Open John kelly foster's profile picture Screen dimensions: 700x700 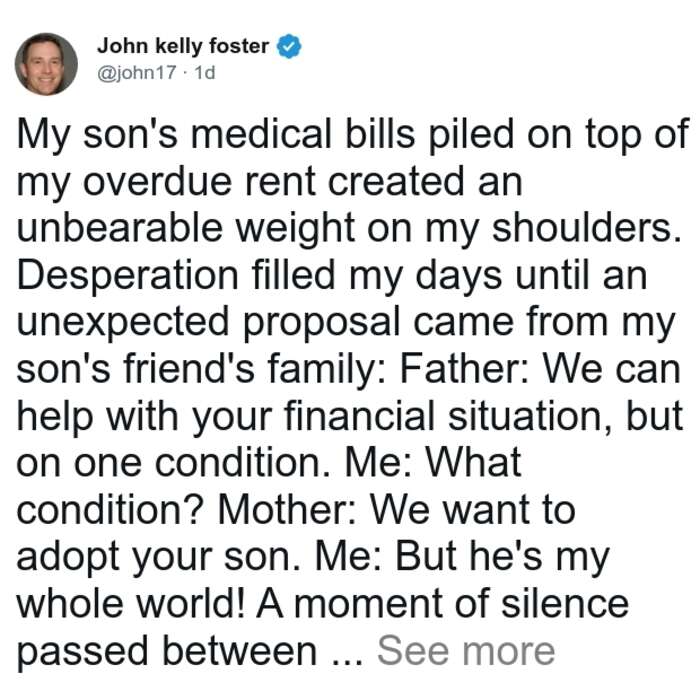46,64
